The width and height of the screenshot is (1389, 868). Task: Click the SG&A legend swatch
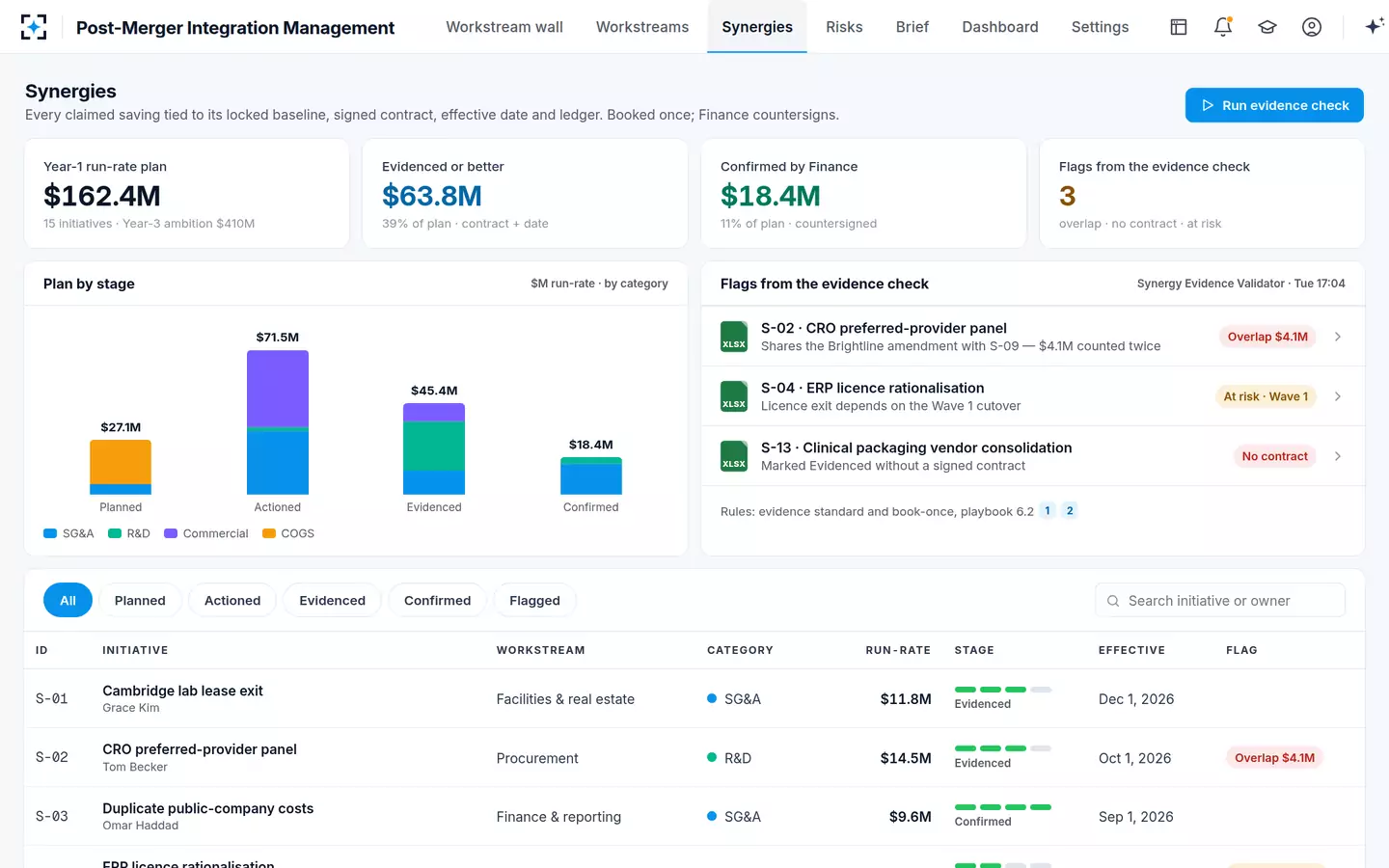[50, 533]
